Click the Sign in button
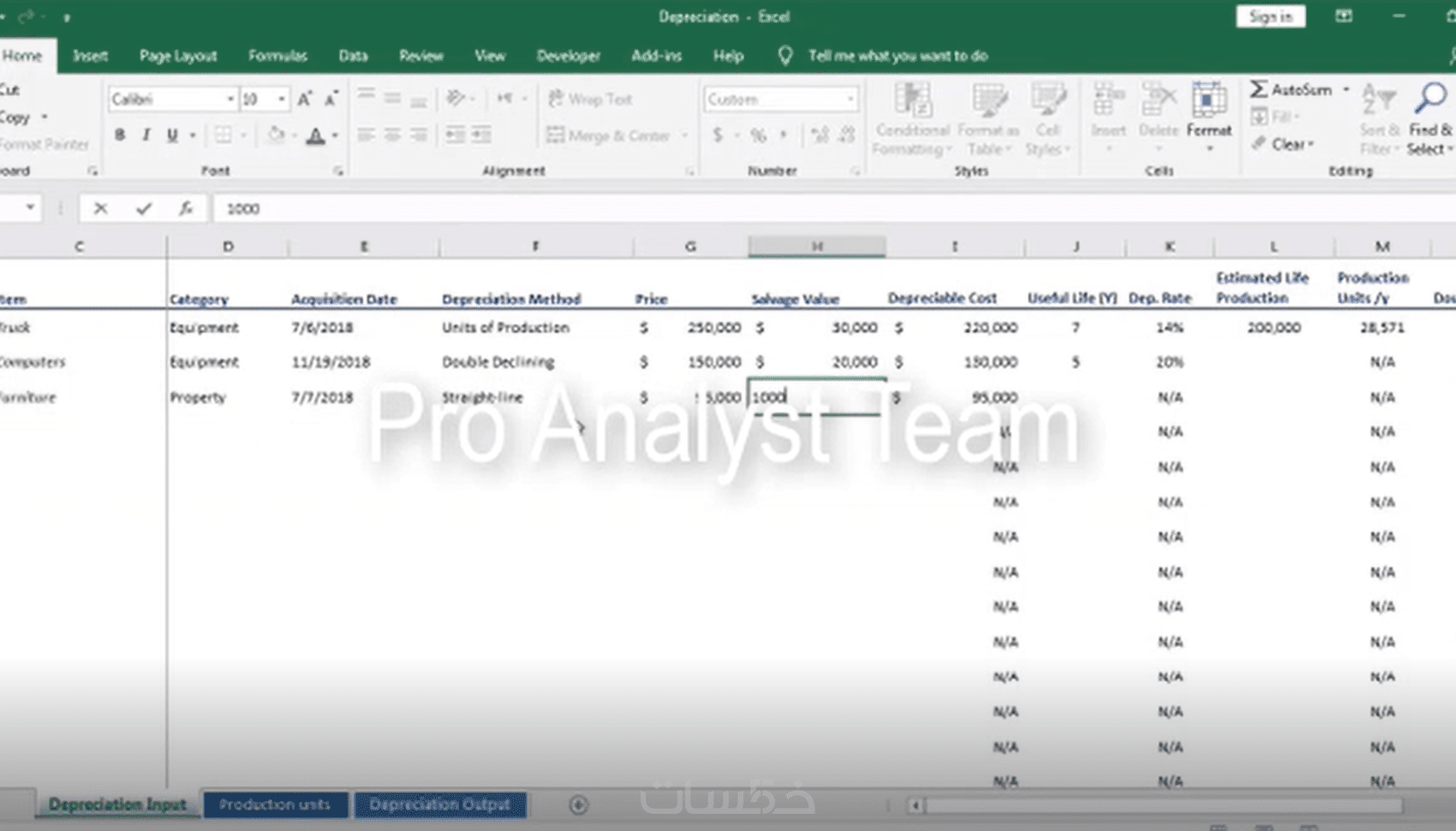The image size is (1456, 831). (x=1270, y=16)
